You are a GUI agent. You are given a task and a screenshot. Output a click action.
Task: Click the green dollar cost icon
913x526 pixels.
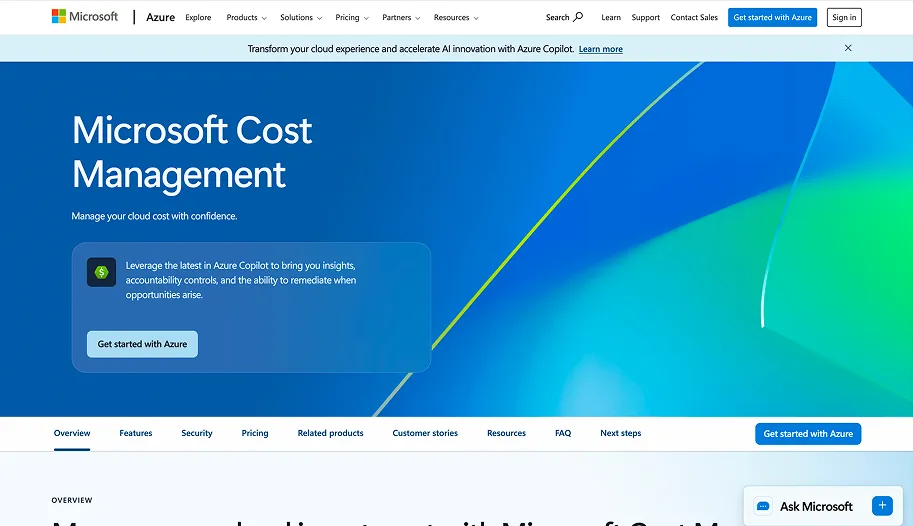[x=101, y=272]
